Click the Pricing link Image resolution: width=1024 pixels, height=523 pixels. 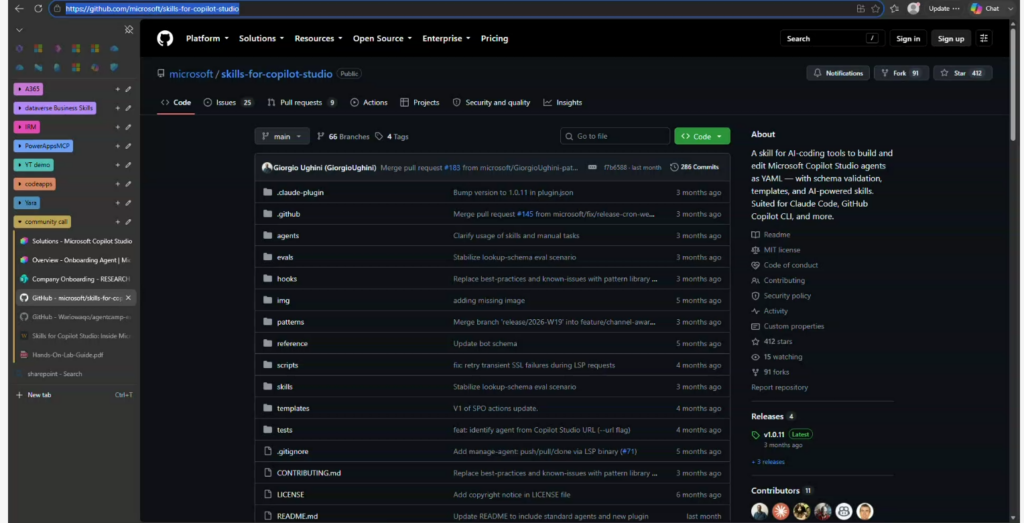coord(494,39)
